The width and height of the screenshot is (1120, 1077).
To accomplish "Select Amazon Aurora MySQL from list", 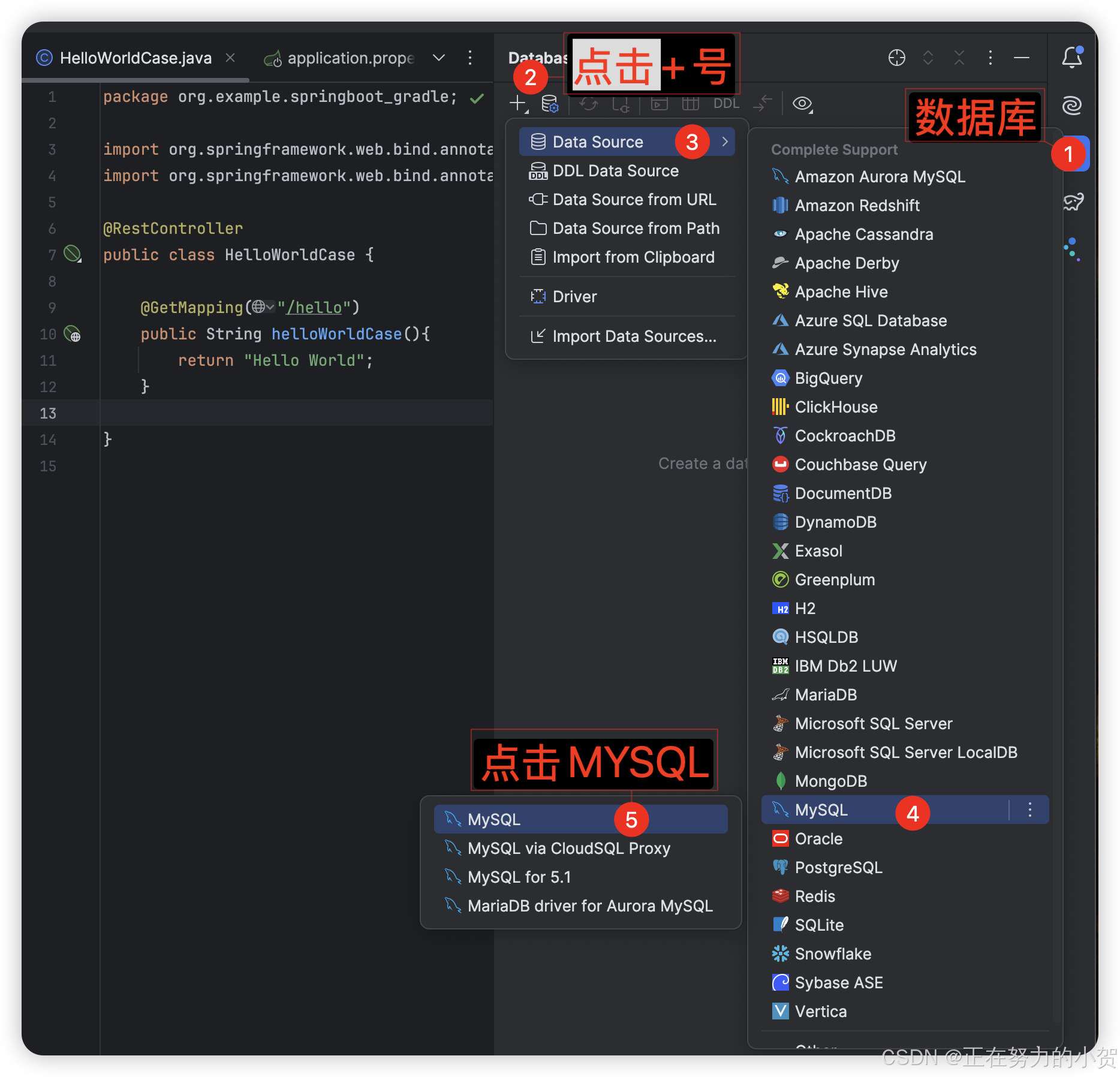I will pos(905,177).
